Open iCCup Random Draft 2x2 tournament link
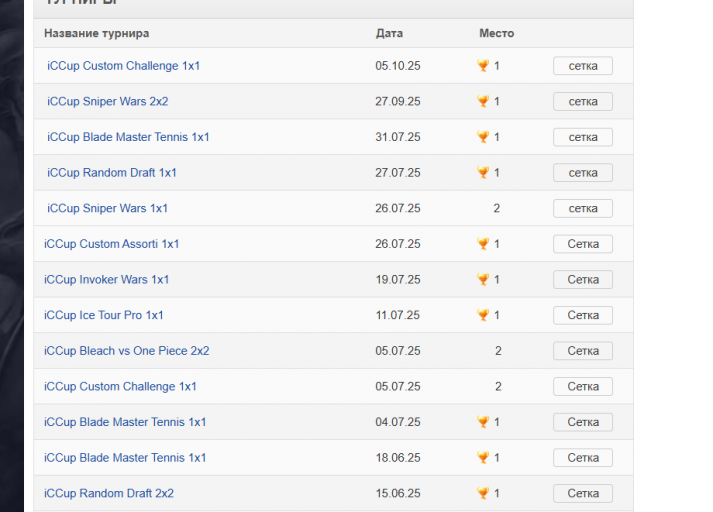713x512 pixels. pyautogui.click(x=109, y=493)
